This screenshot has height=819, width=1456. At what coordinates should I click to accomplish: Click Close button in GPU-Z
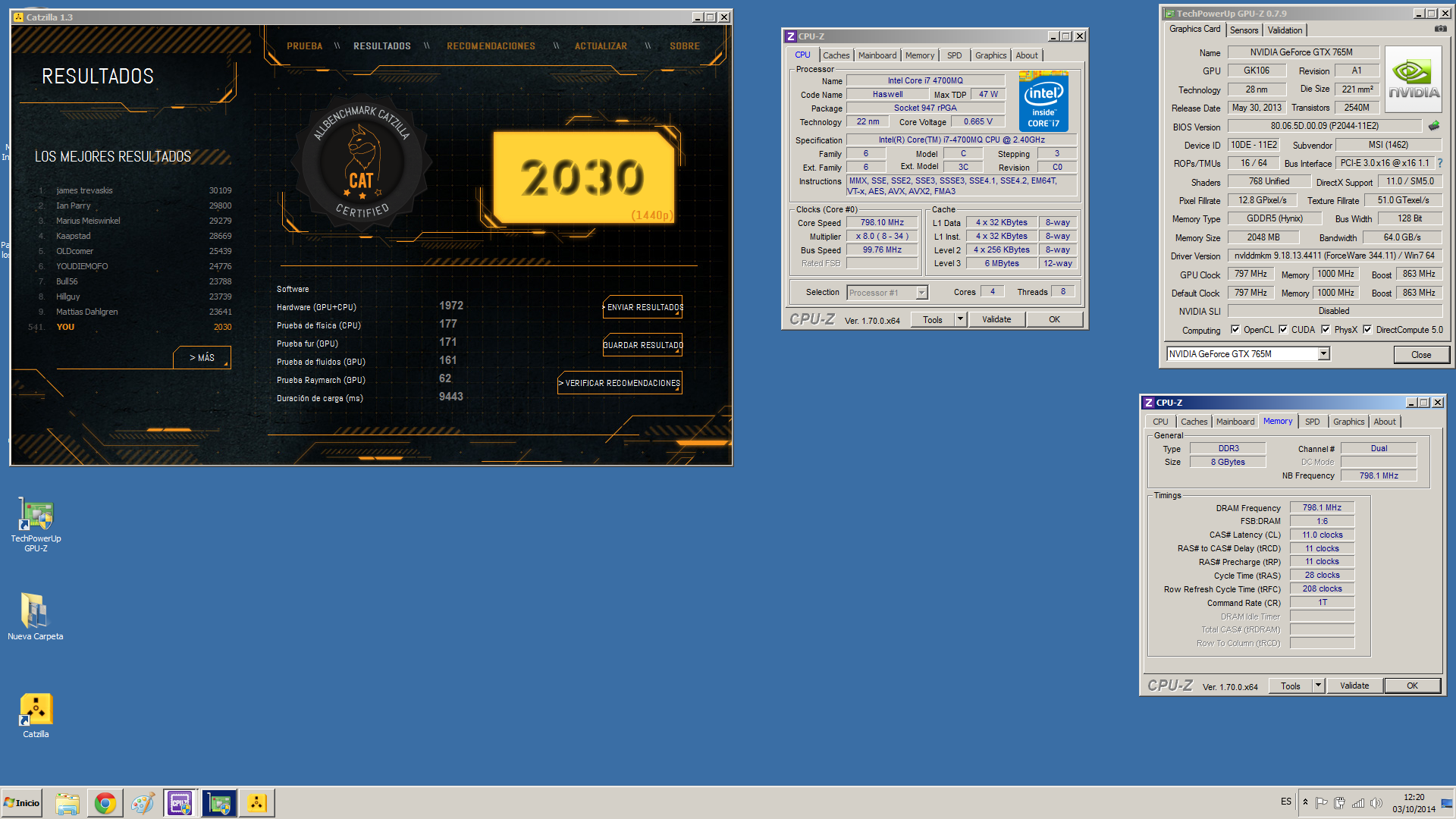coord(1421,354)
